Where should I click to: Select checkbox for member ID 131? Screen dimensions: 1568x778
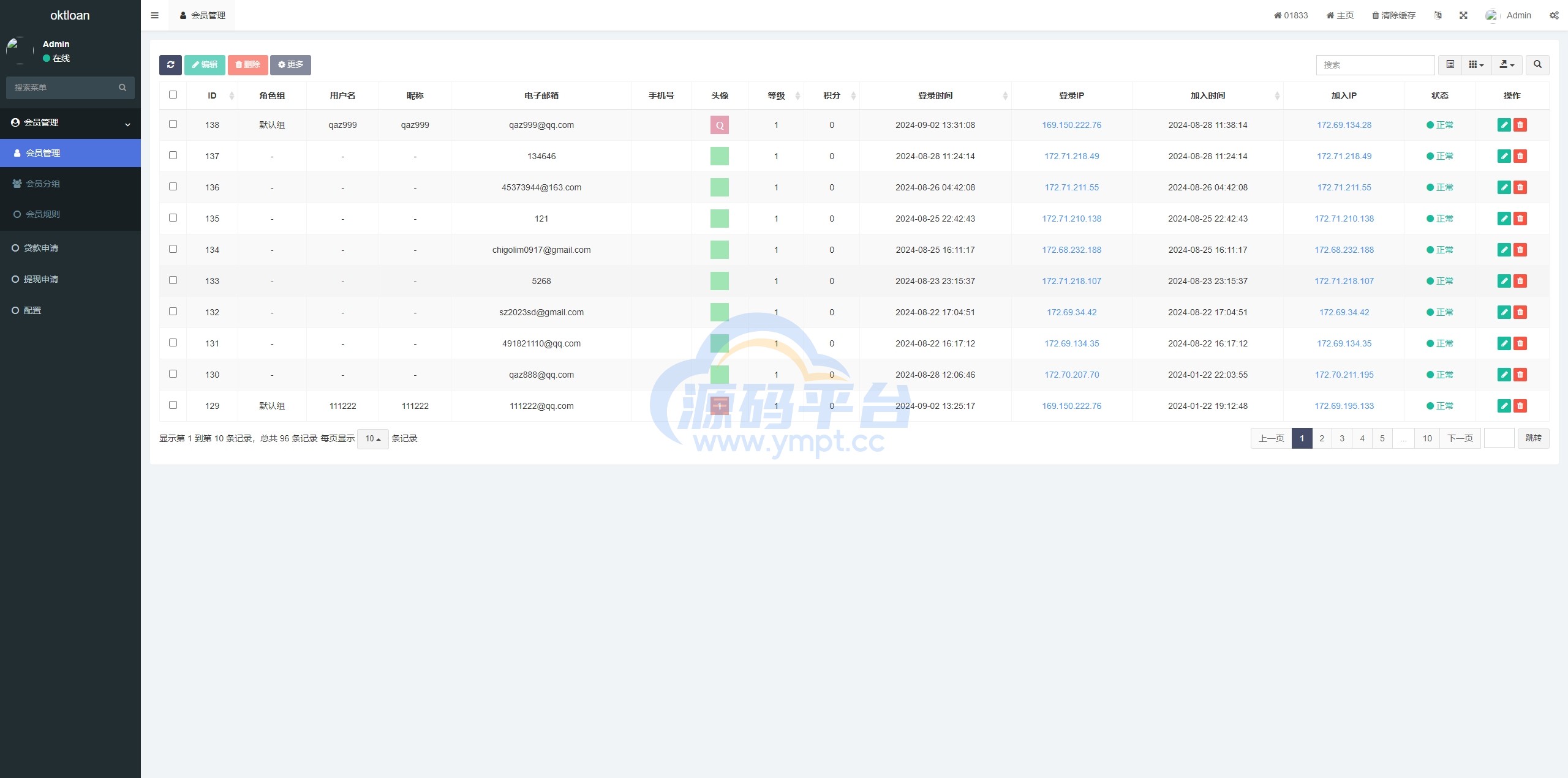pos(173,343)
